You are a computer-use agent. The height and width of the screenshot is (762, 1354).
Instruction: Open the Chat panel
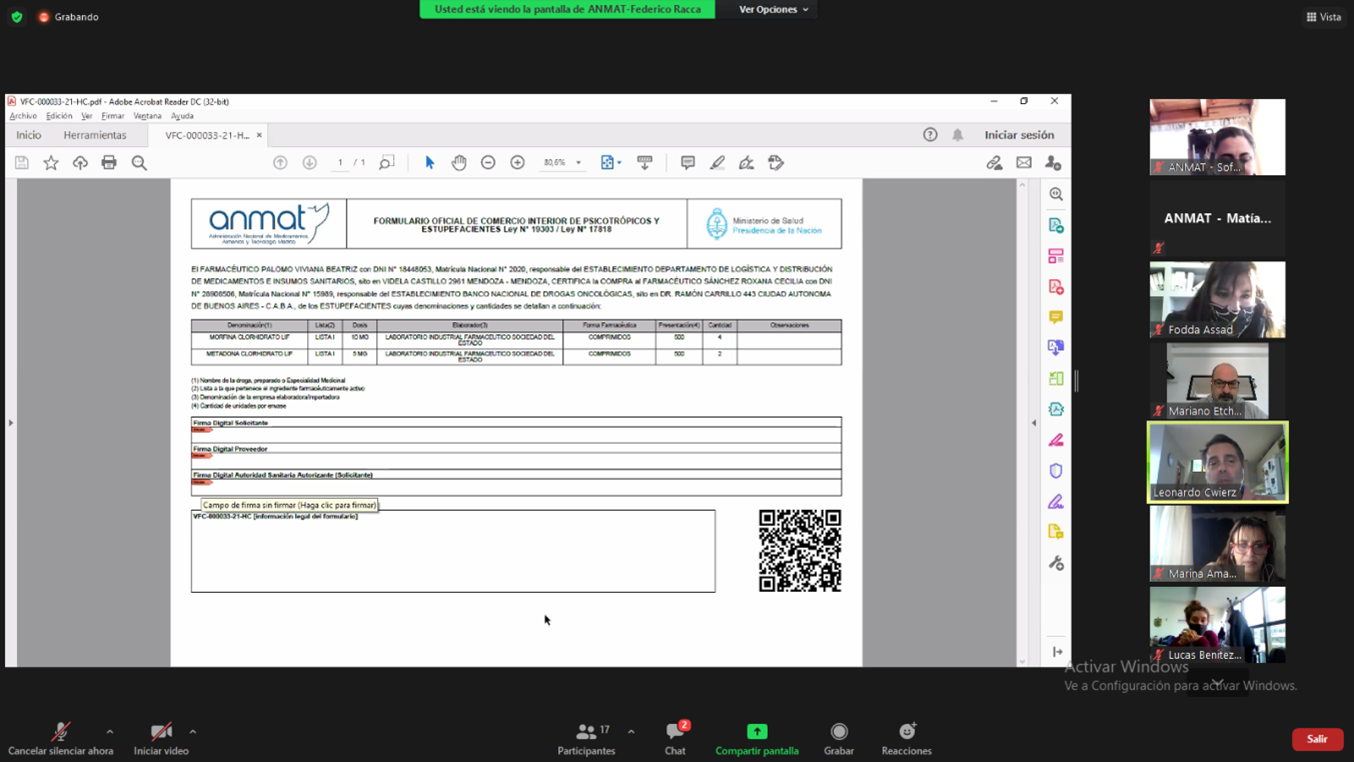[x=676, y=739]
